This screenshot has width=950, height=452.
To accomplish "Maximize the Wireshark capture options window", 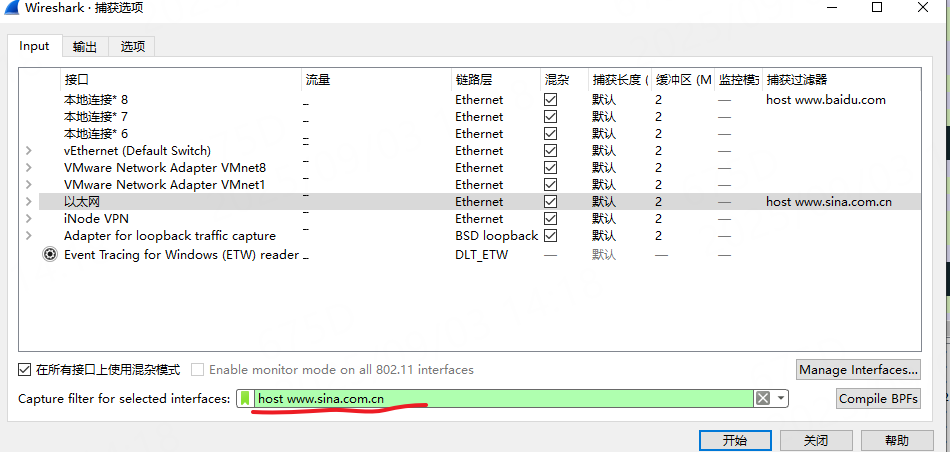I will (x=877, y=7).
